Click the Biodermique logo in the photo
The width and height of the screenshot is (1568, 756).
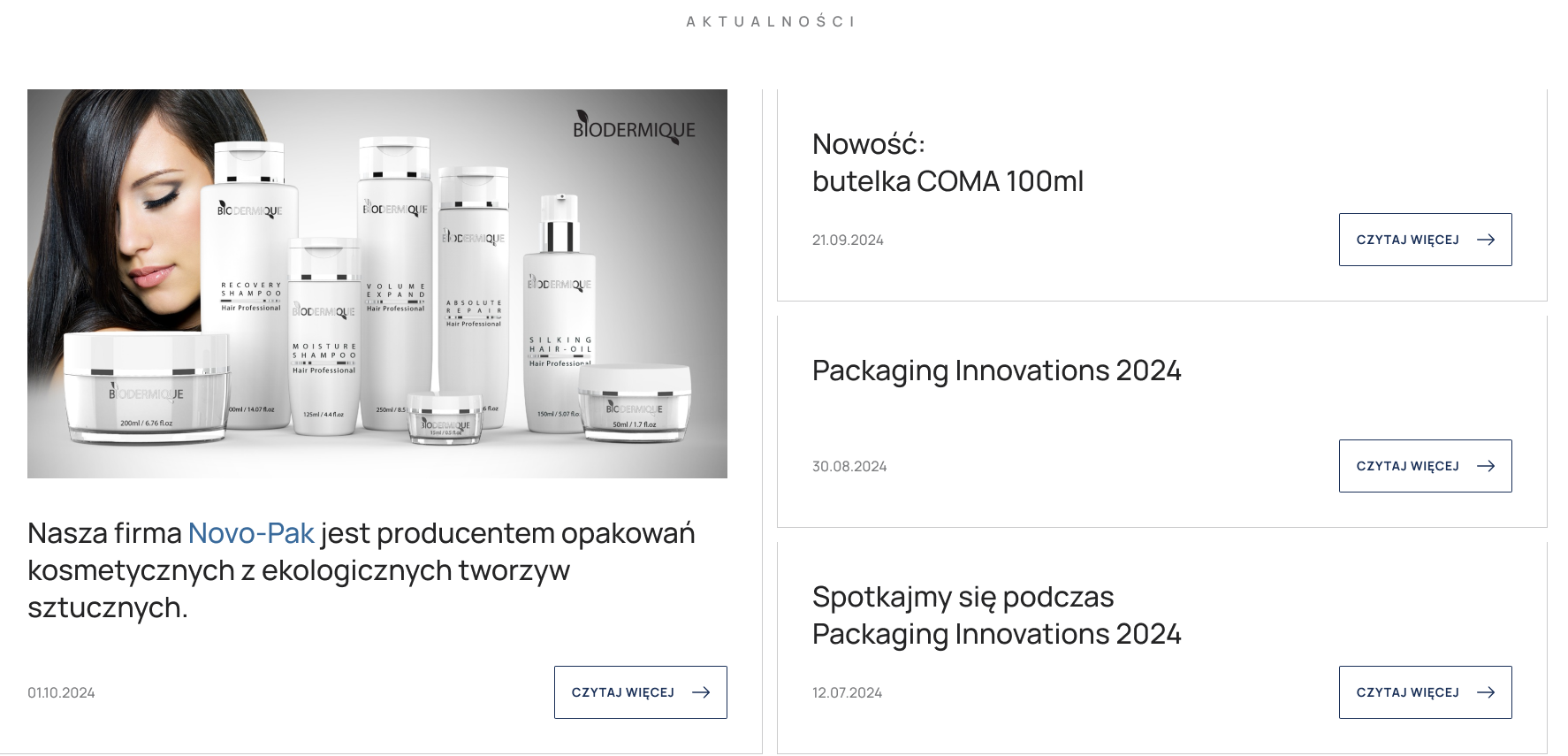pyautogui.click(x=634, y=127)
